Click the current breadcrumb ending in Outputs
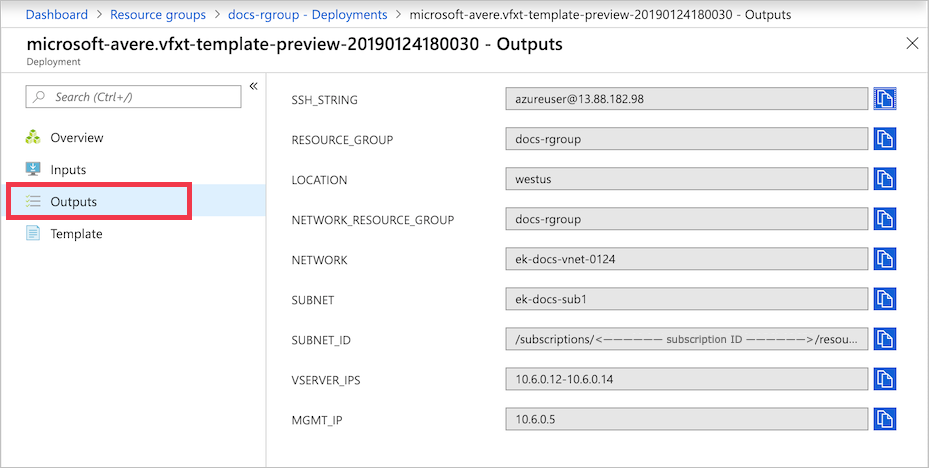Screen dimensions: 929x468 point(600,14)
